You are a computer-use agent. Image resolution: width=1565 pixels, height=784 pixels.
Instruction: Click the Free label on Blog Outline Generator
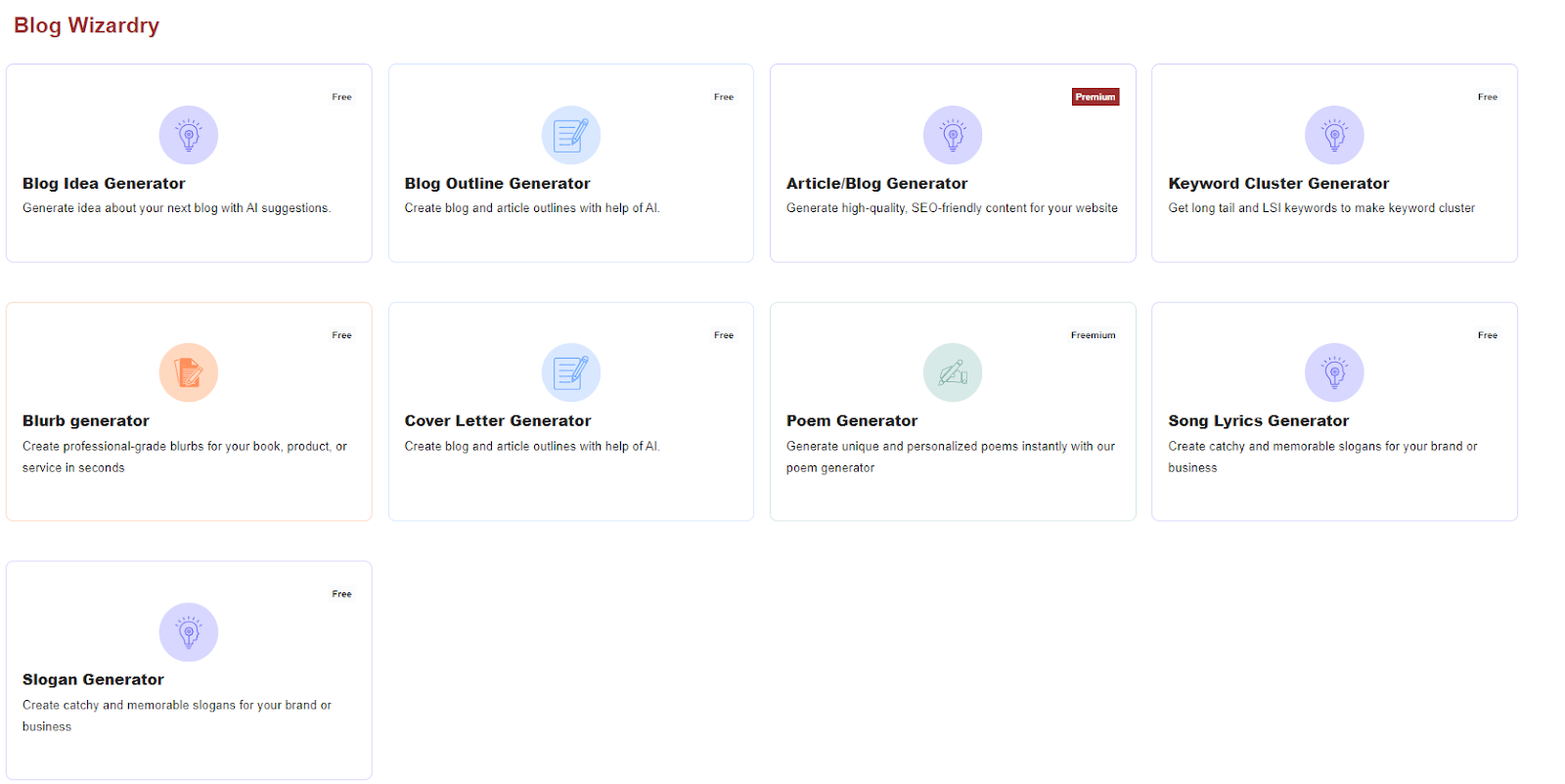[724, 97]
